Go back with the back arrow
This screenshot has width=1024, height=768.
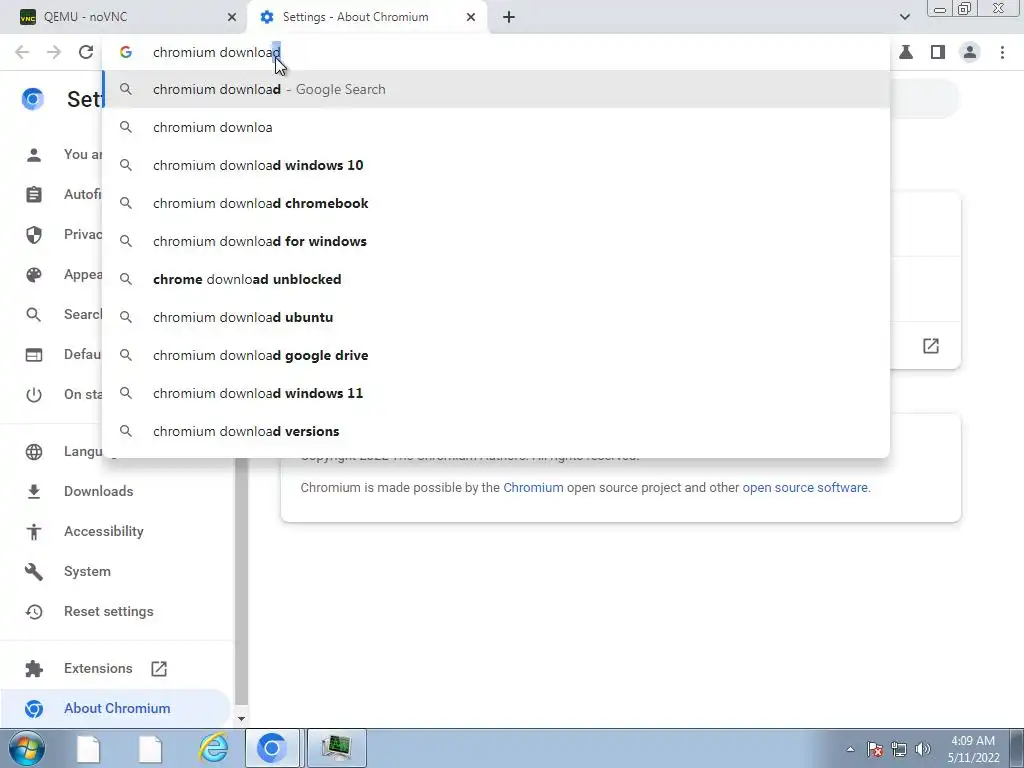coord(22,52)
